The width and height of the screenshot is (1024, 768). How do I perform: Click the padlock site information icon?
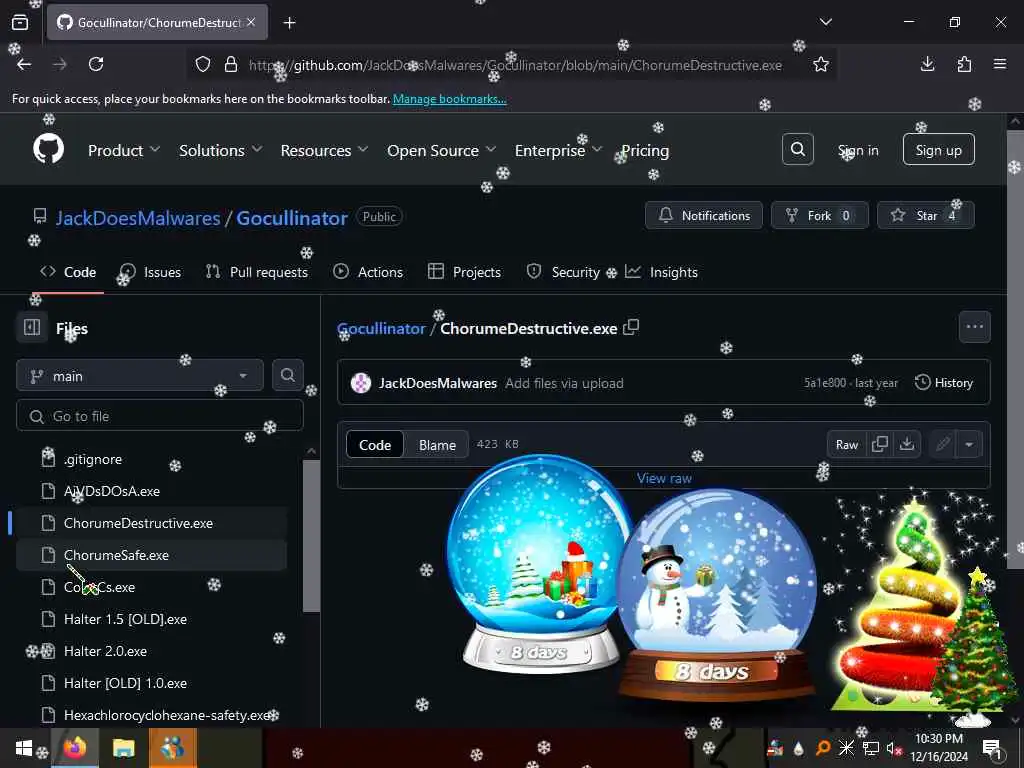(231, 64)
